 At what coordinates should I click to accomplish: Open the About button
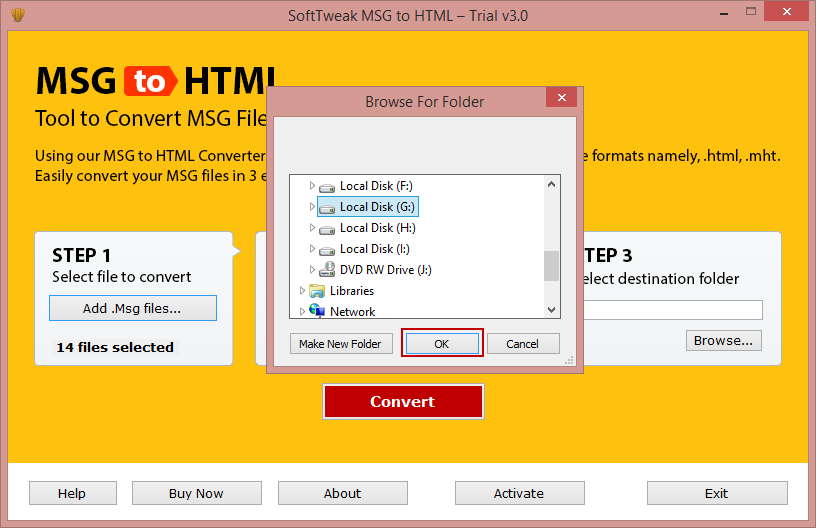tap(342, 493)
